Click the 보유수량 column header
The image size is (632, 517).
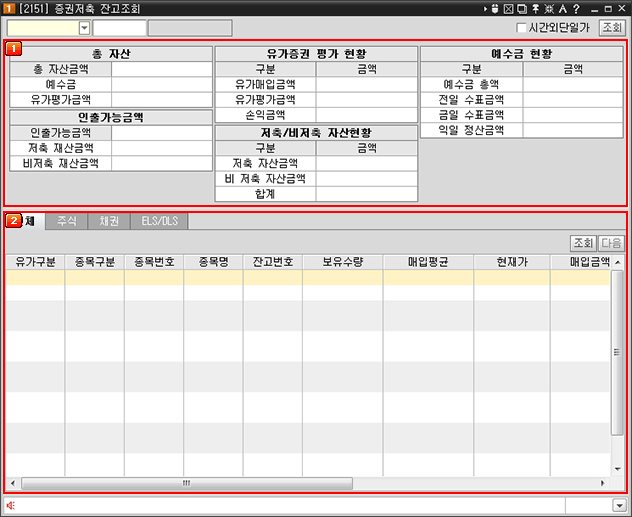(x=342, y=262)
